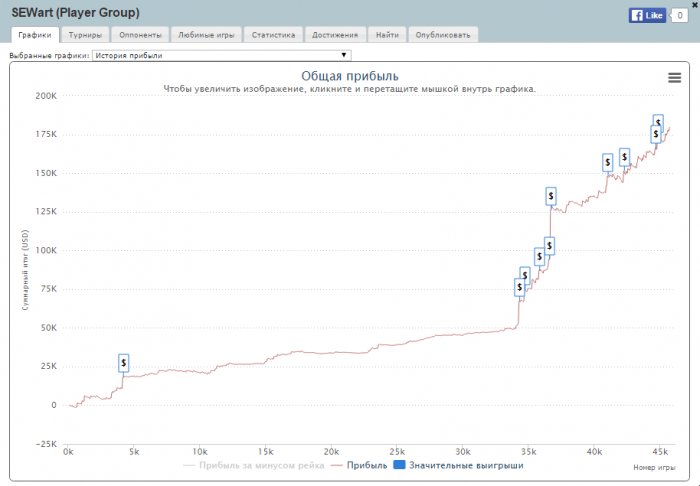The height and width of the screenshot is (486, 700).
Task: Click the $ win marker near 41k games
Action: 607,162
